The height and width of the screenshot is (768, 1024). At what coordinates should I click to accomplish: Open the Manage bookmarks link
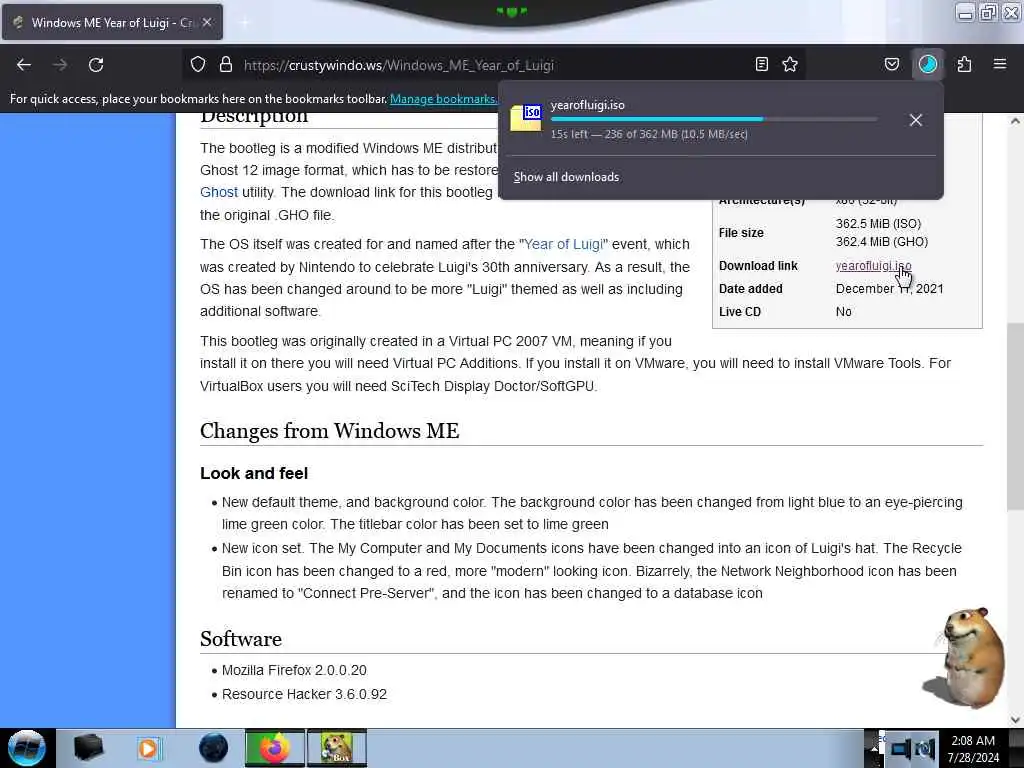[x=443, y=99]
